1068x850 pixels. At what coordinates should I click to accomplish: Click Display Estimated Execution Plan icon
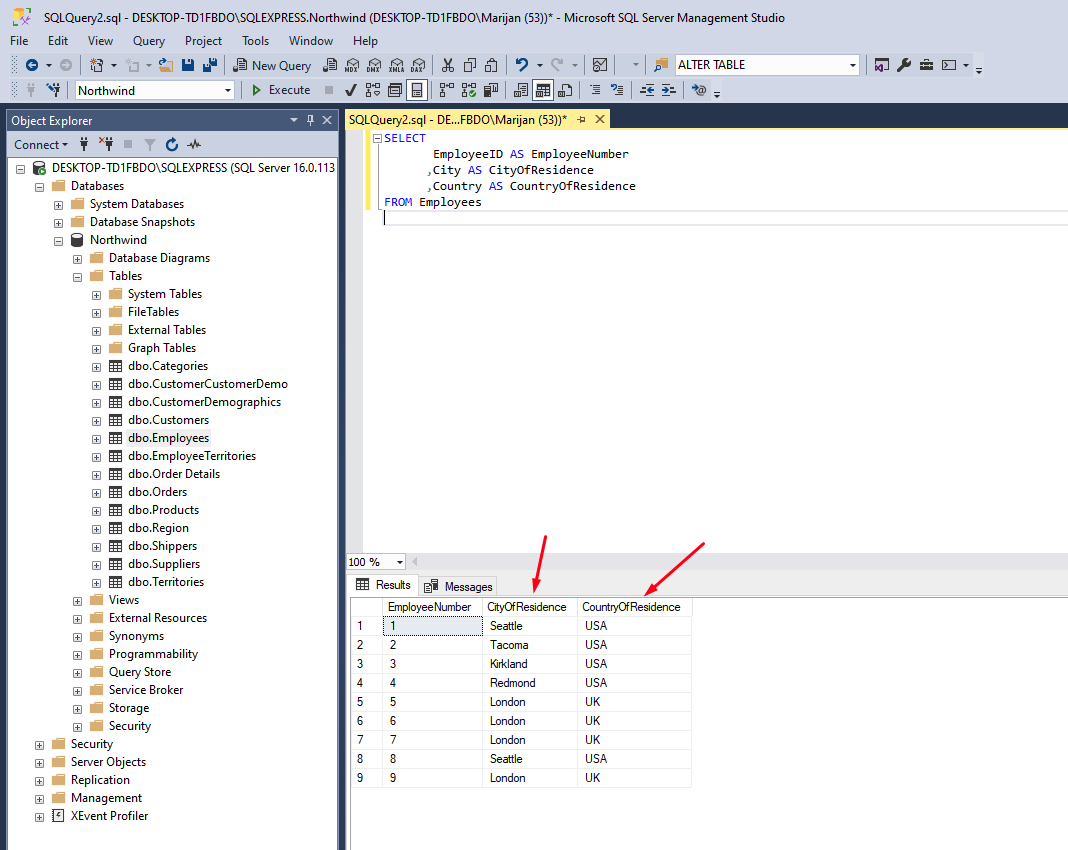click(x=373, y=90)
